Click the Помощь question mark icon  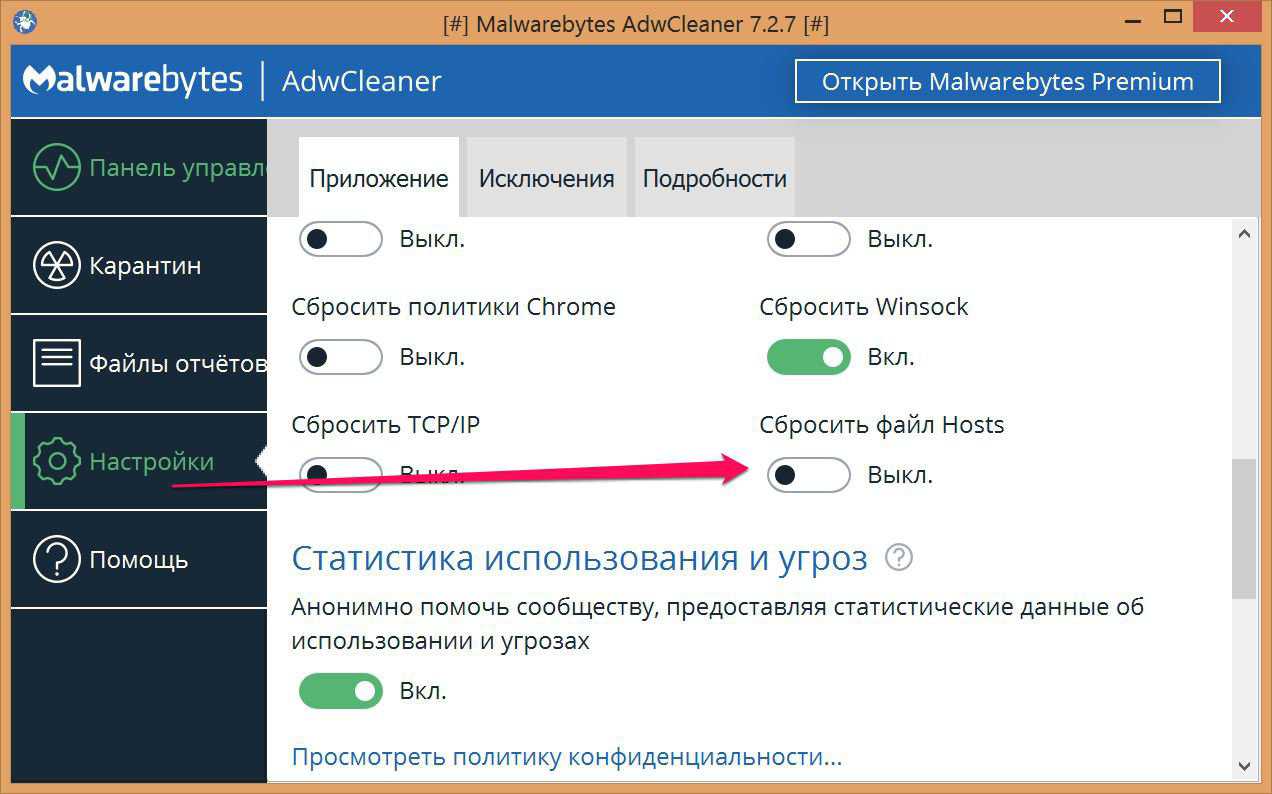(55, 559)
